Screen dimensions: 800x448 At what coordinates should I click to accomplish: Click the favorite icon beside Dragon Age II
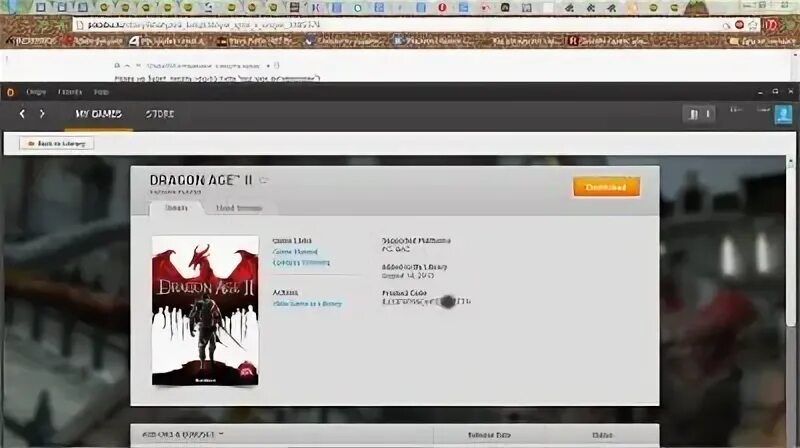(x=264, y=180)
